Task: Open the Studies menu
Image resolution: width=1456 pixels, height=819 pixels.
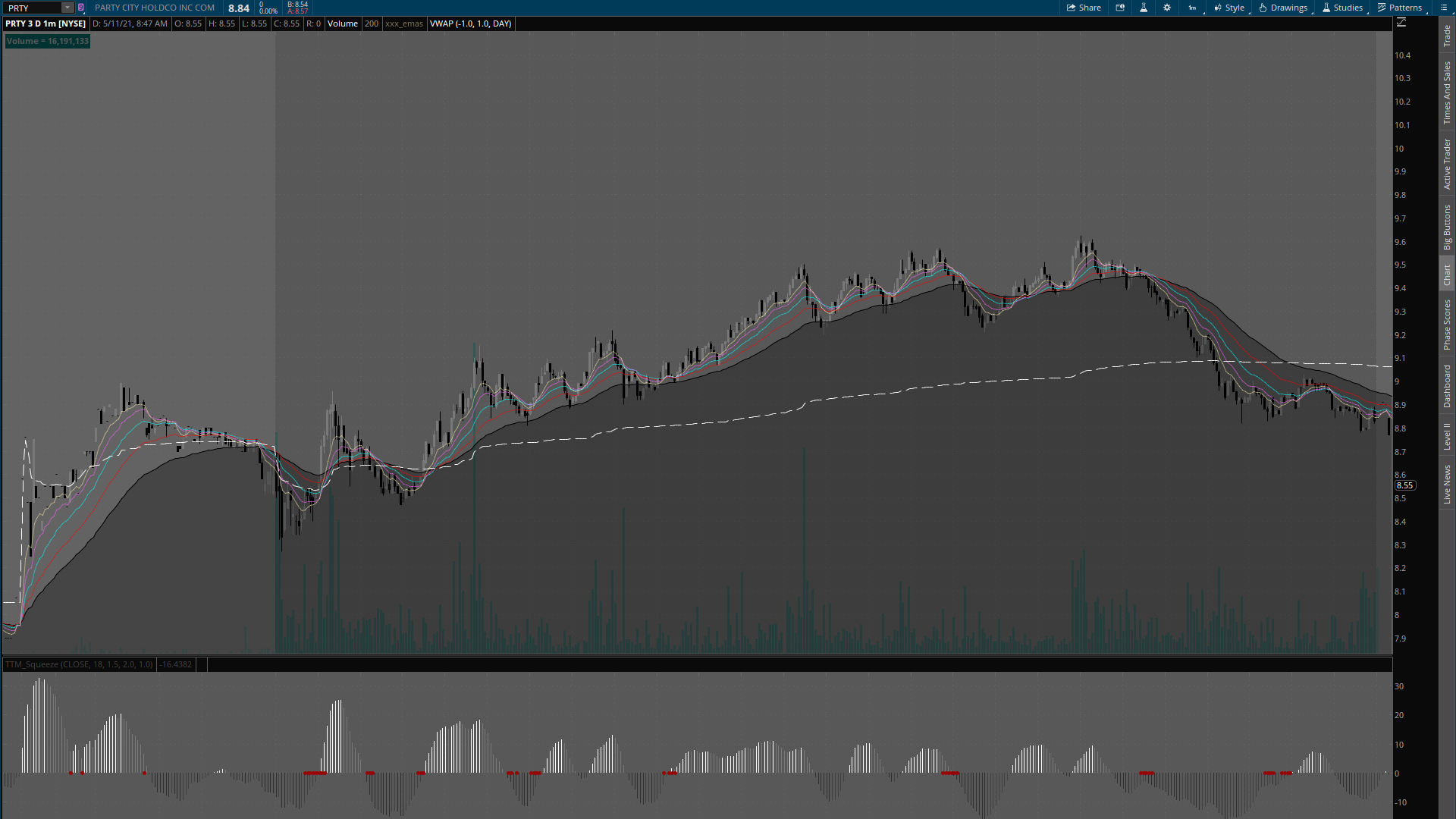Action: click(1342, 8)
